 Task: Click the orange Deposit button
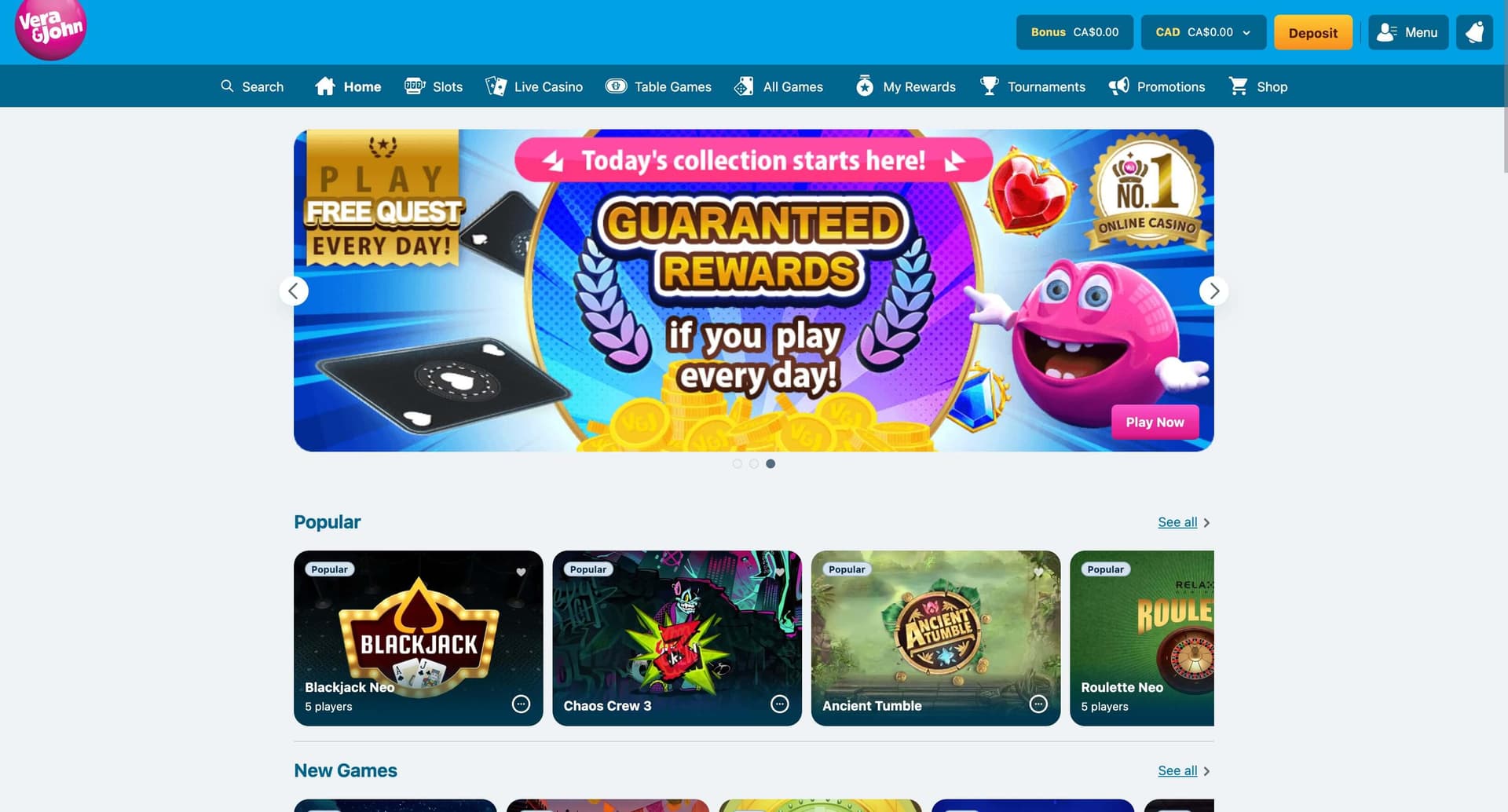pyautogui.click(x=1313, y=32)
